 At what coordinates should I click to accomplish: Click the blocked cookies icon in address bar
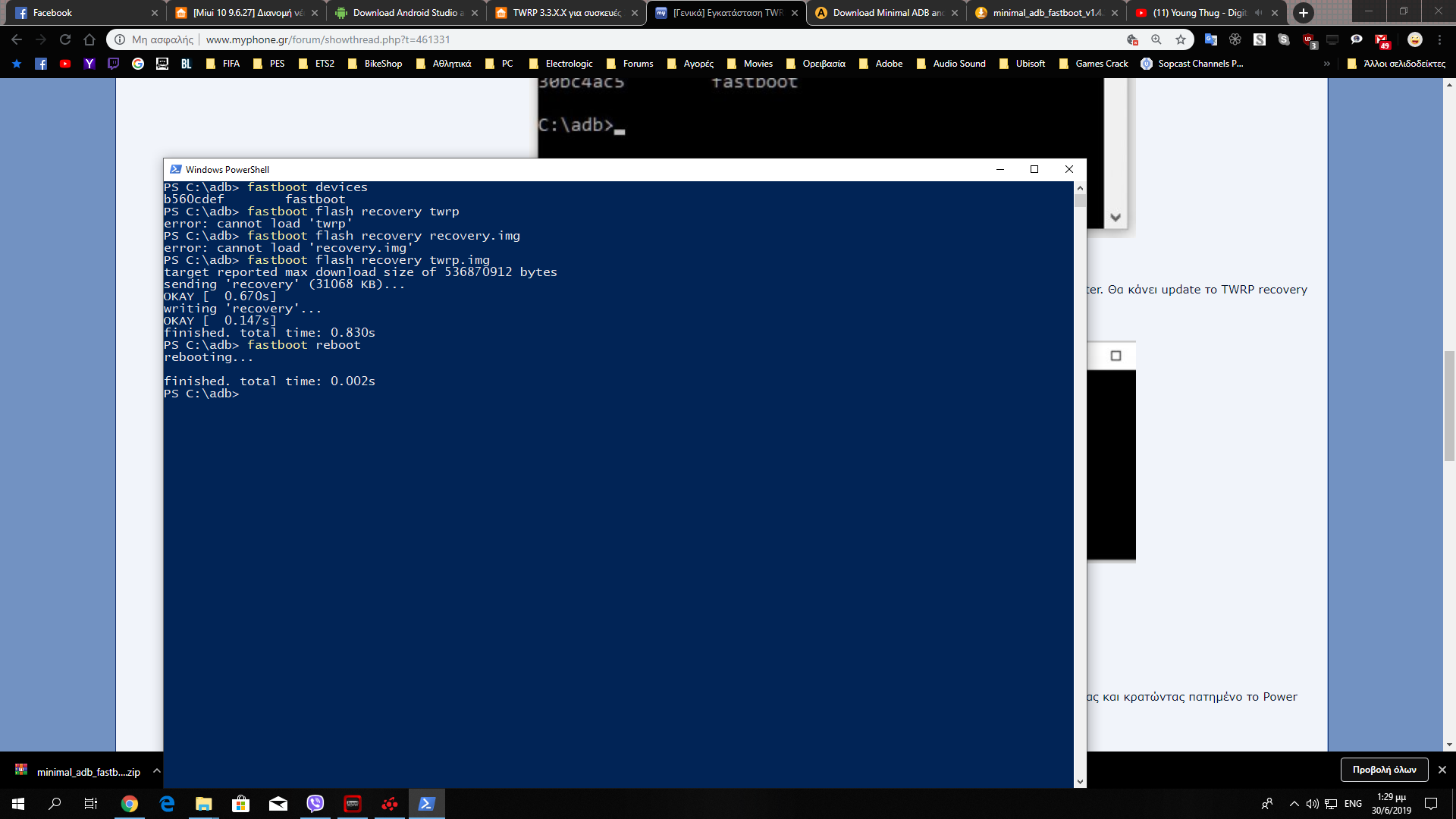pyautogui.click(x=1132, y=39)
